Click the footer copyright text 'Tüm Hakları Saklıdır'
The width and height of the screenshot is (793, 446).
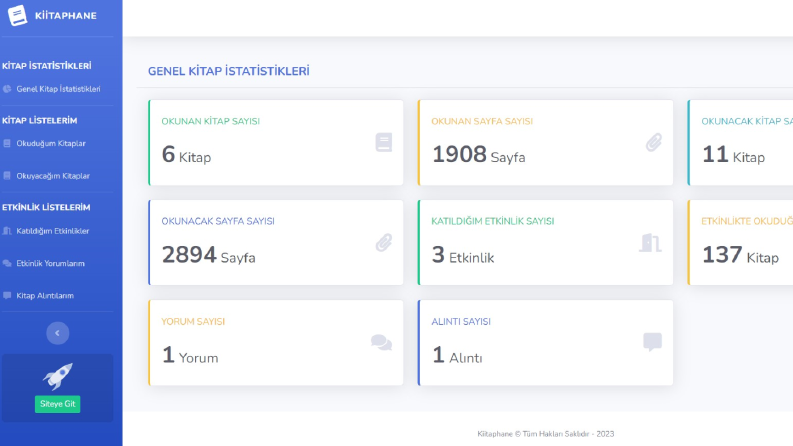556,434
